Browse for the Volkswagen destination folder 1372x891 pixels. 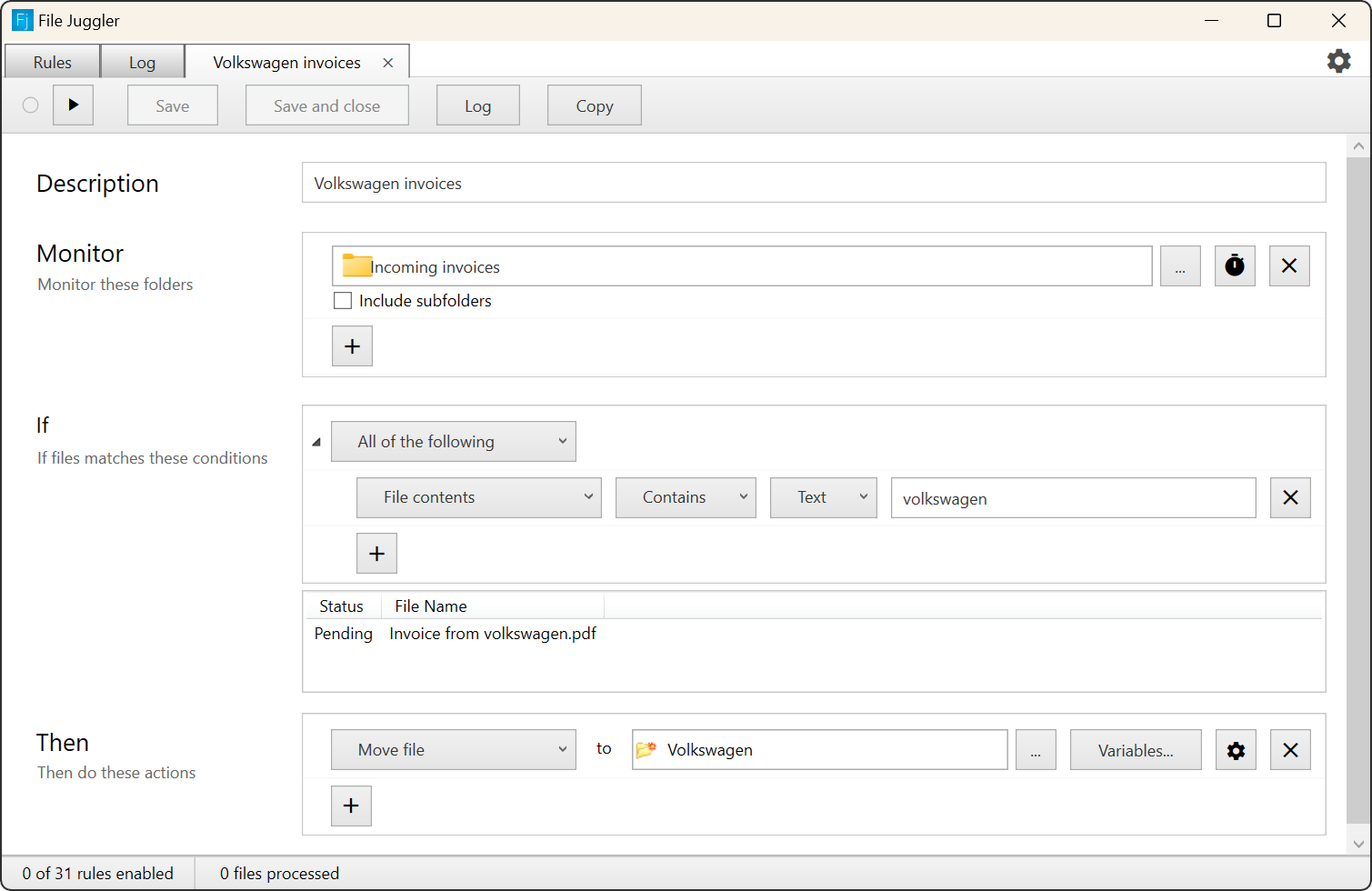point(1036,750)
